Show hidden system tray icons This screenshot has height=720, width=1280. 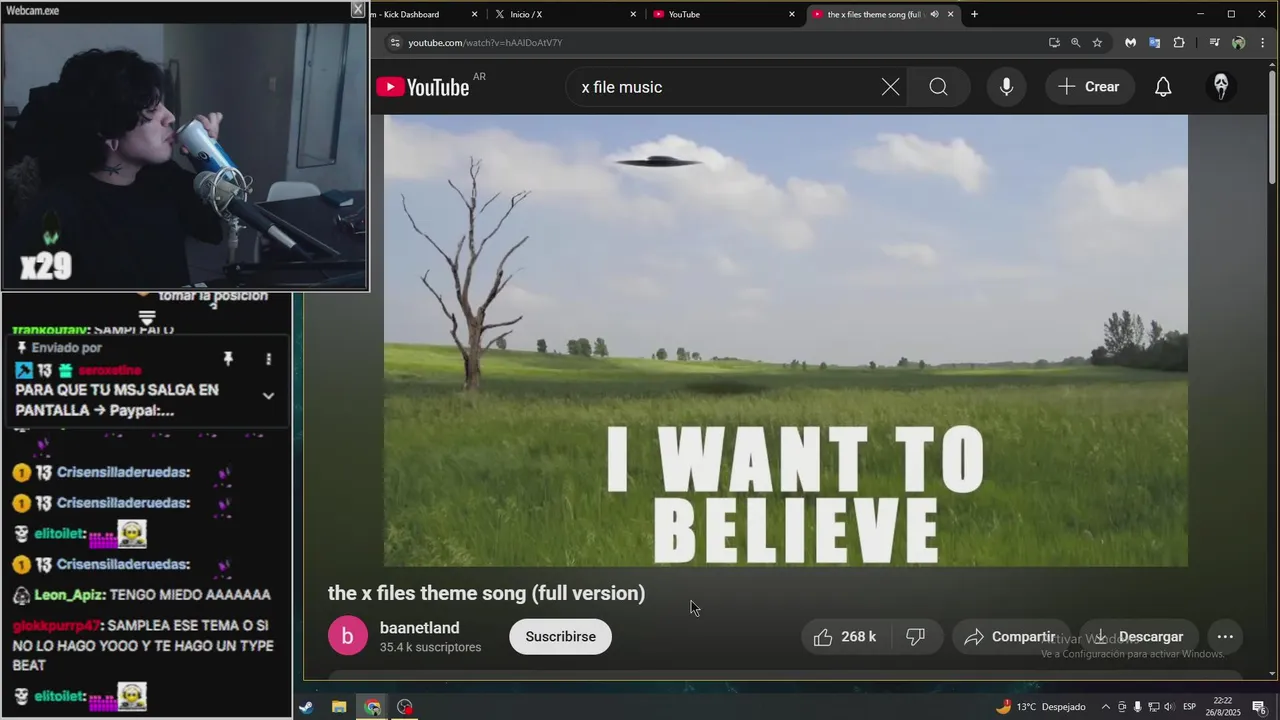coord(1105,707)
